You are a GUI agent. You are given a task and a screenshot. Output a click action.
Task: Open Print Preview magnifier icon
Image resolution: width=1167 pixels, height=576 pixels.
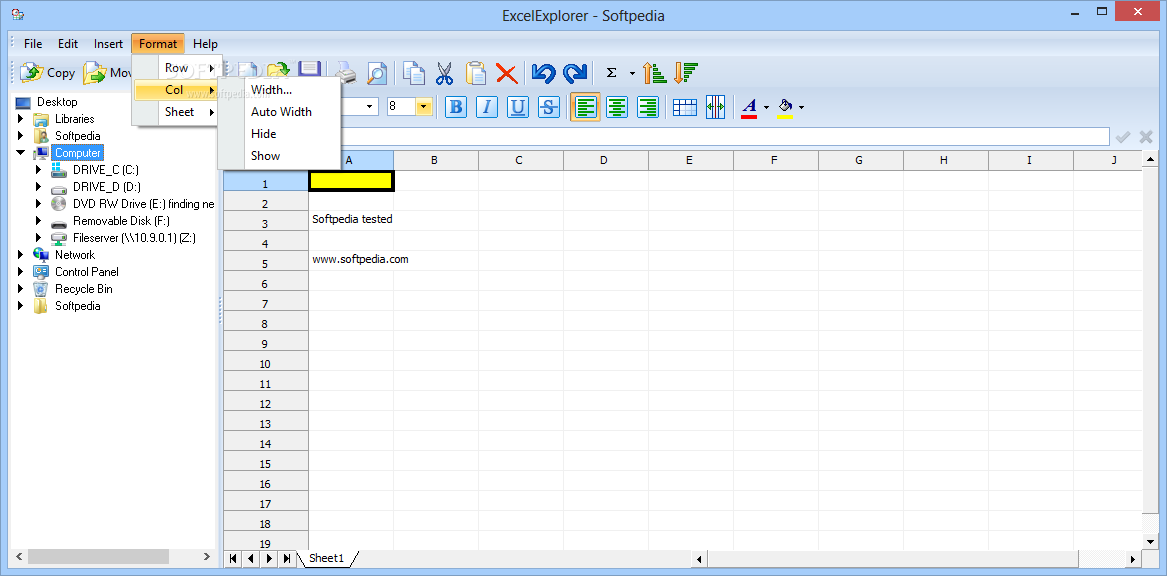coord(377,73)
